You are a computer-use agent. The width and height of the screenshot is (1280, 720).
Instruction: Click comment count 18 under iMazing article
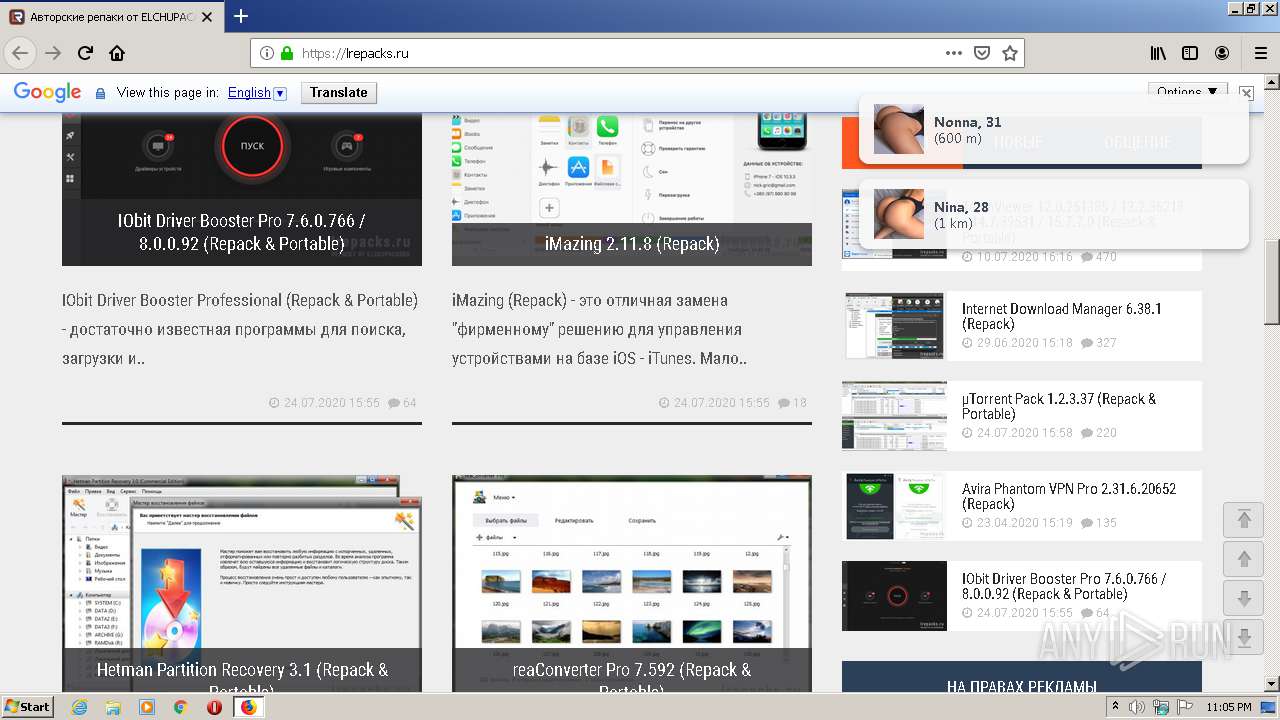point(792,403)
